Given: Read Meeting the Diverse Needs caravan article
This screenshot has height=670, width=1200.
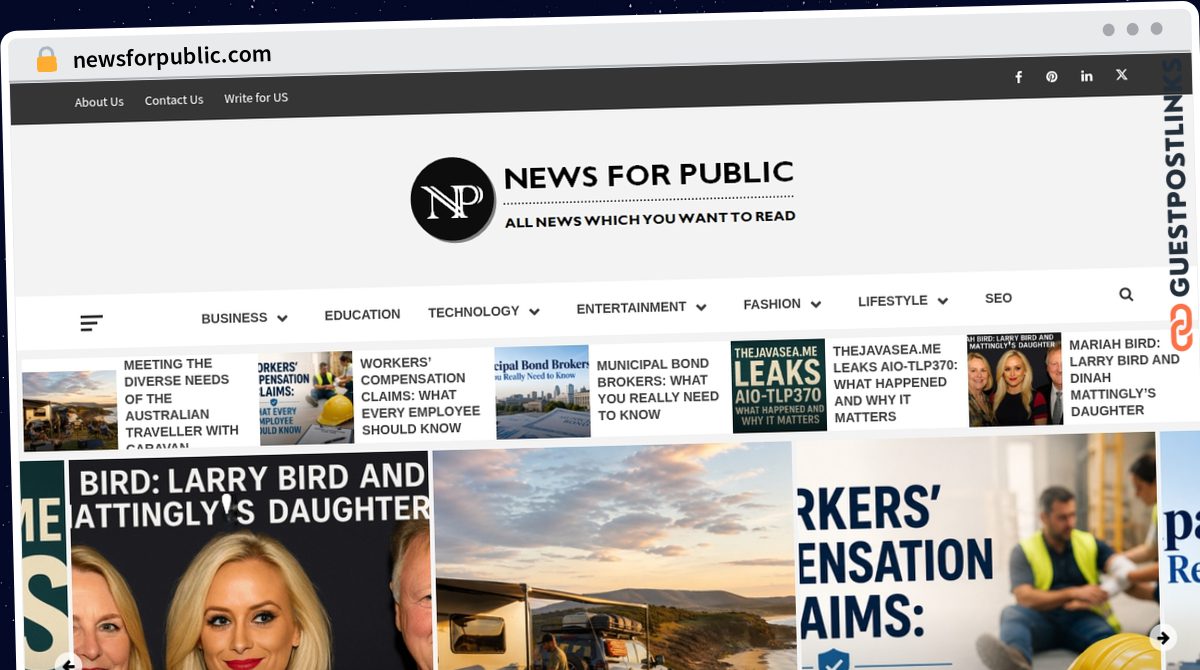Looking at the screenshot, I should [x=183, y=404].
